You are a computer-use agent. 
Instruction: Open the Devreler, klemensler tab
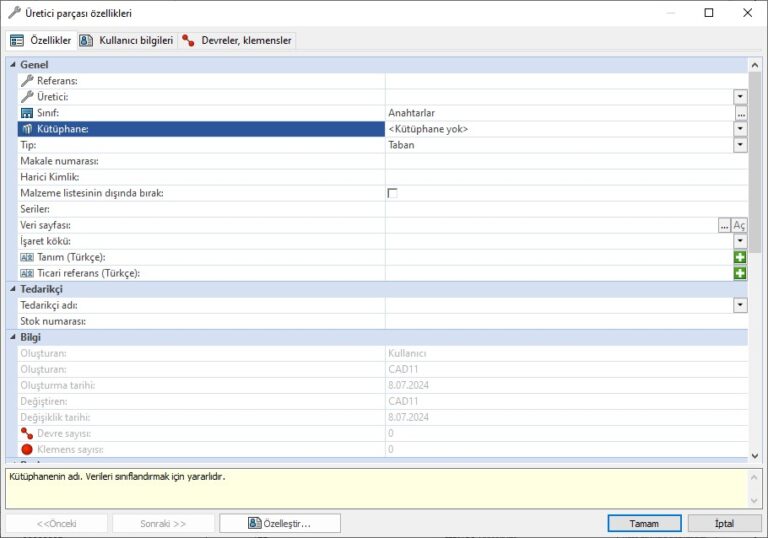[x=237, y=40]
